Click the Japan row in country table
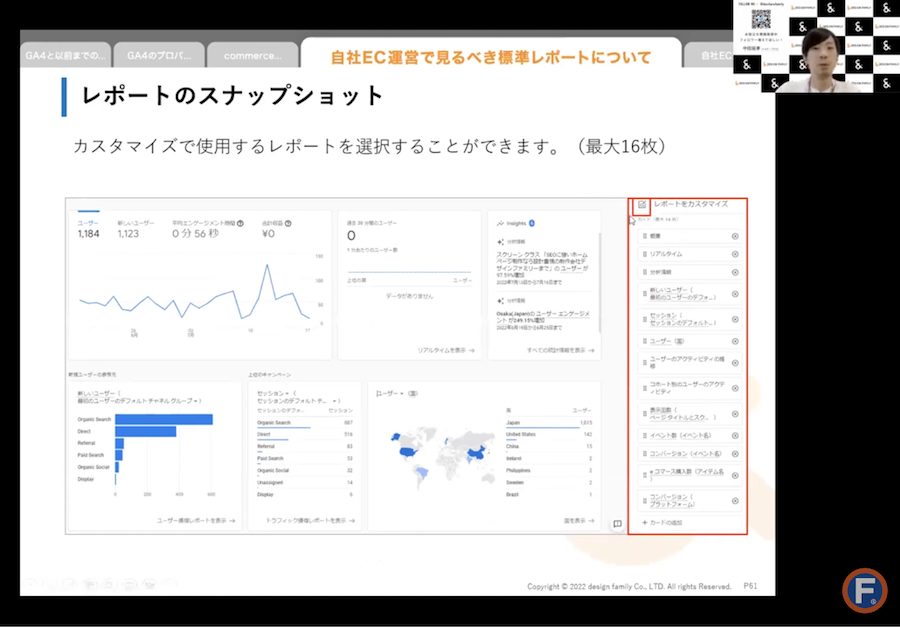Viewport: 900px width, 628px height. tap(549, 423)
